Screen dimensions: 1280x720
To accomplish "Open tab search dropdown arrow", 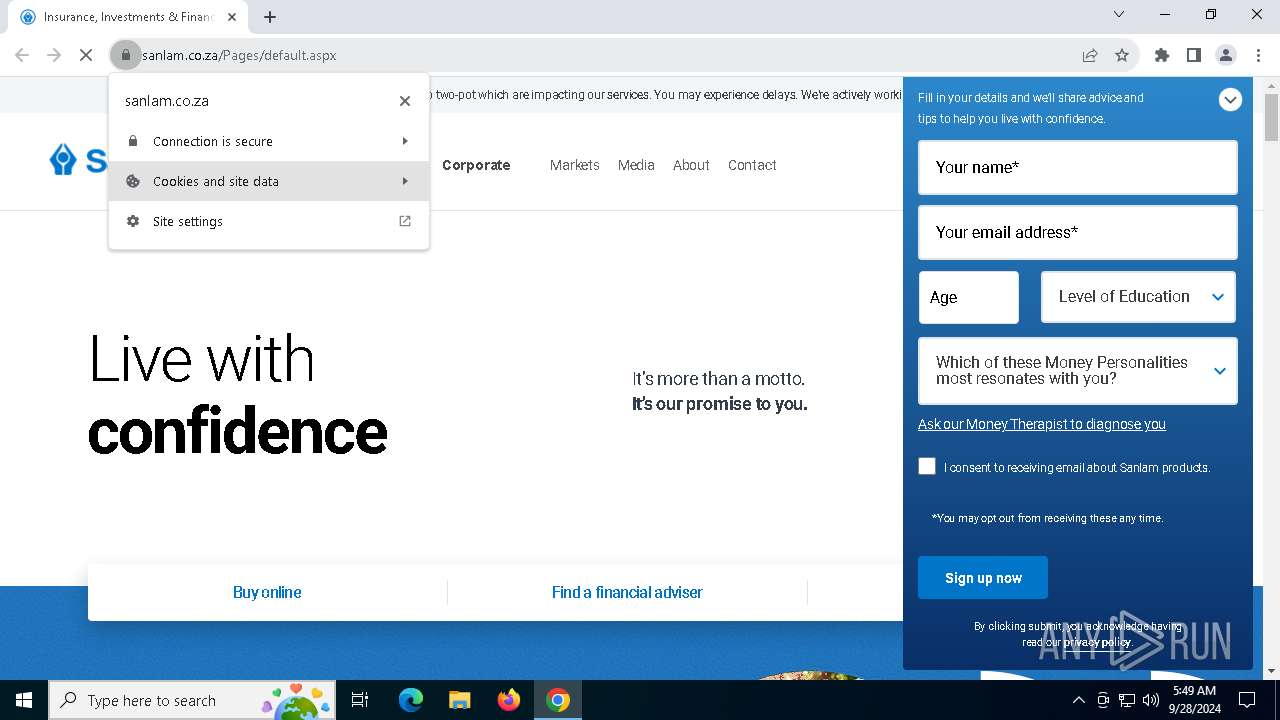I will (1119, 14).
